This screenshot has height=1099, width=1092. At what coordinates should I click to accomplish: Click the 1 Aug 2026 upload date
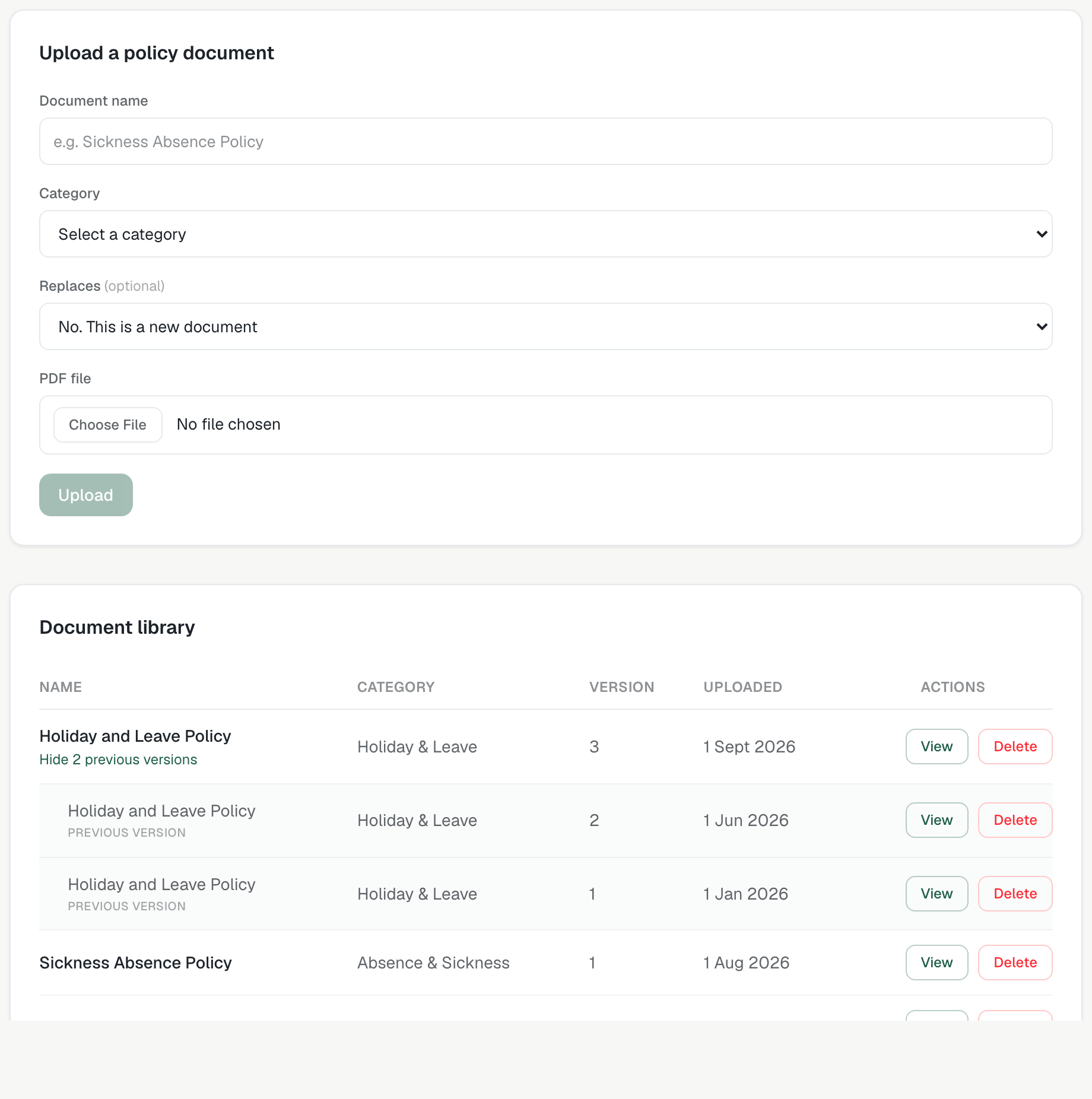pos(746,963)
